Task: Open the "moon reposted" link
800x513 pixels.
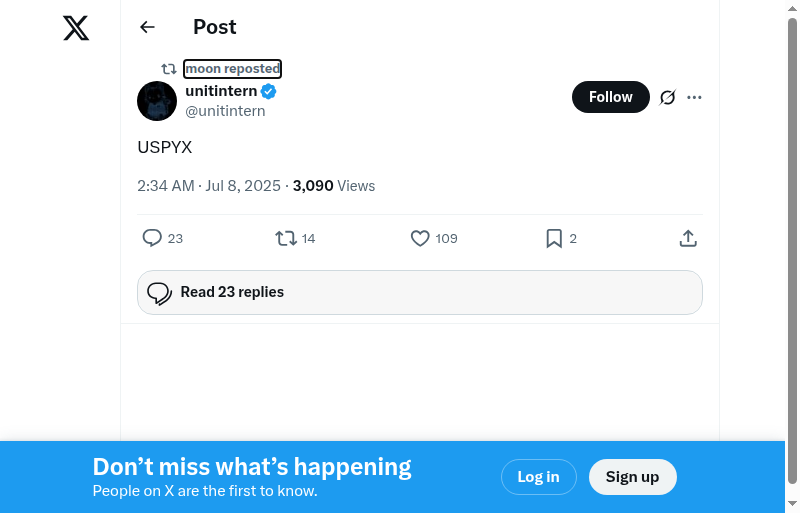Action: pos(232,69)
